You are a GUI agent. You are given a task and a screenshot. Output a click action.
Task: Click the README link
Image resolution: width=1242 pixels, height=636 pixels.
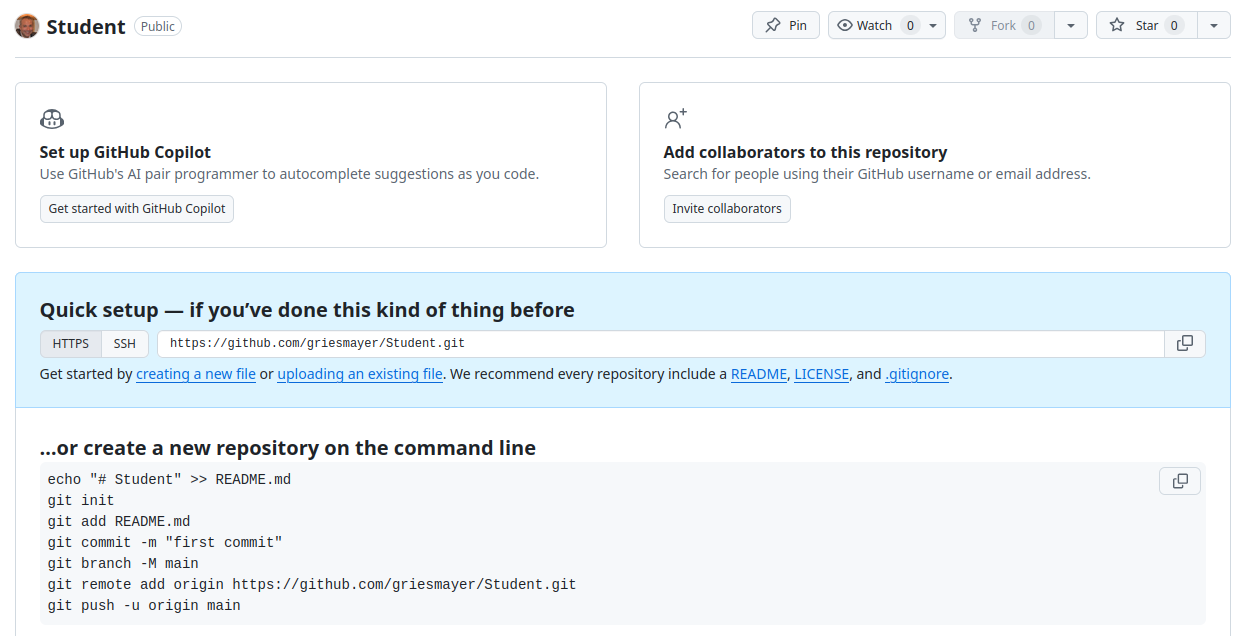(x=759, y=375)
